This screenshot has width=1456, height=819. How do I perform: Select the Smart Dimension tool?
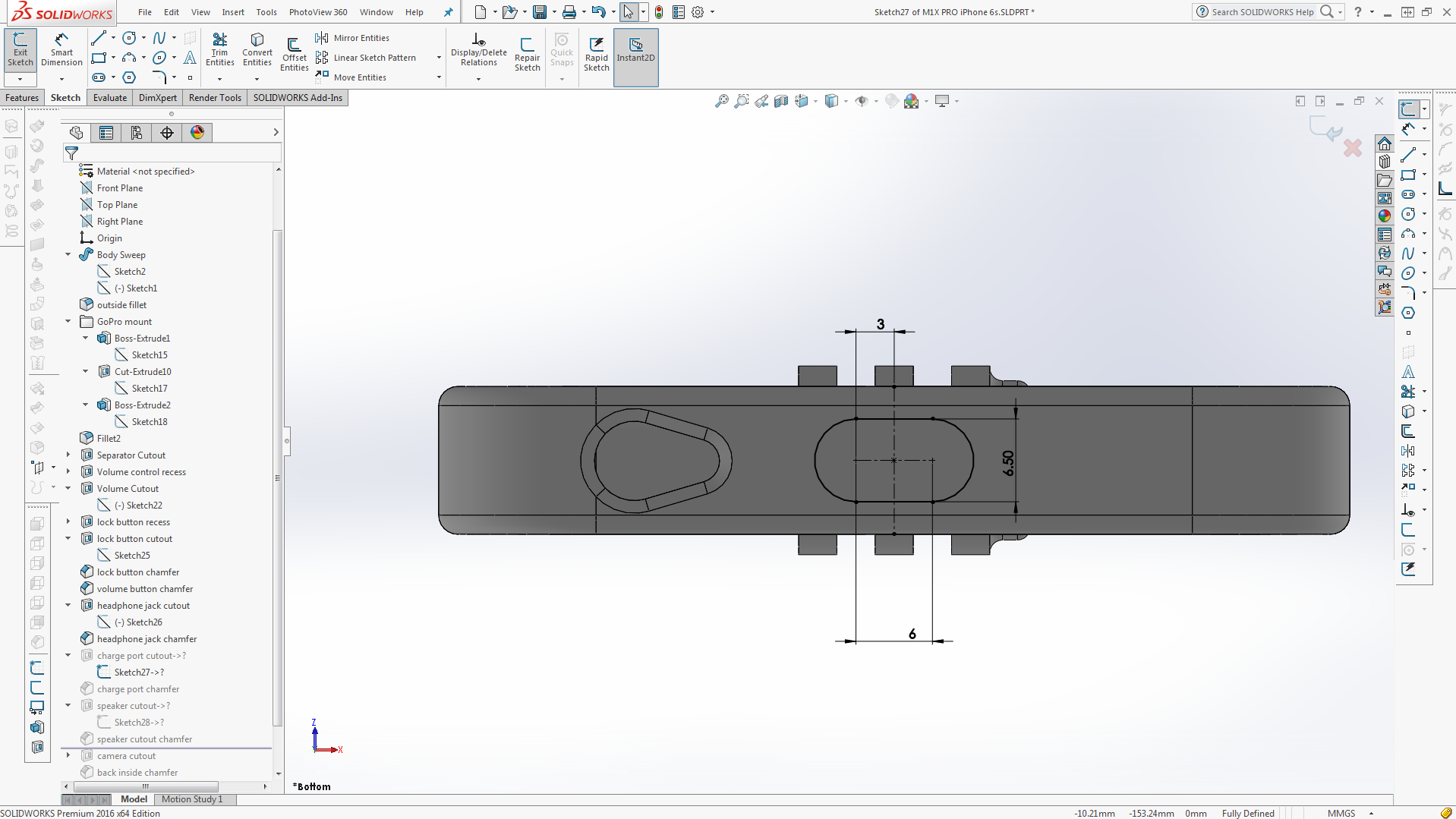[61, 50]
